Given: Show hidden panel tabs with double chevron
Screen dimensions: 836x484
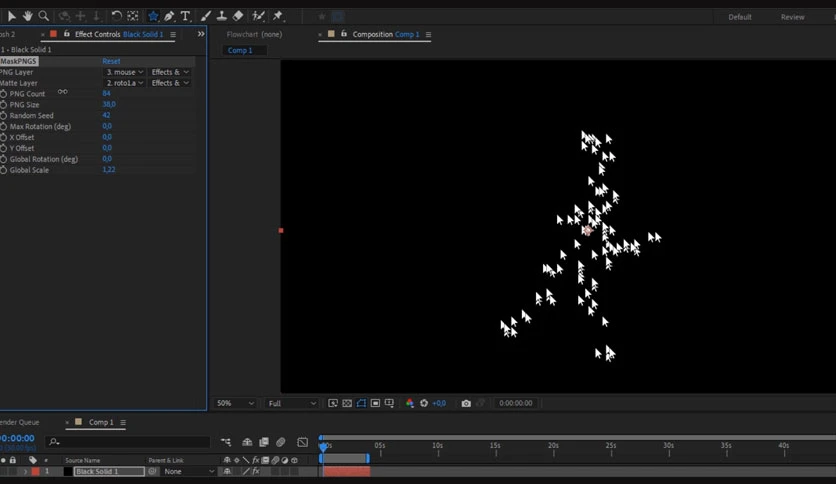Looking at the screenshot, I should (x=201, y=34).
